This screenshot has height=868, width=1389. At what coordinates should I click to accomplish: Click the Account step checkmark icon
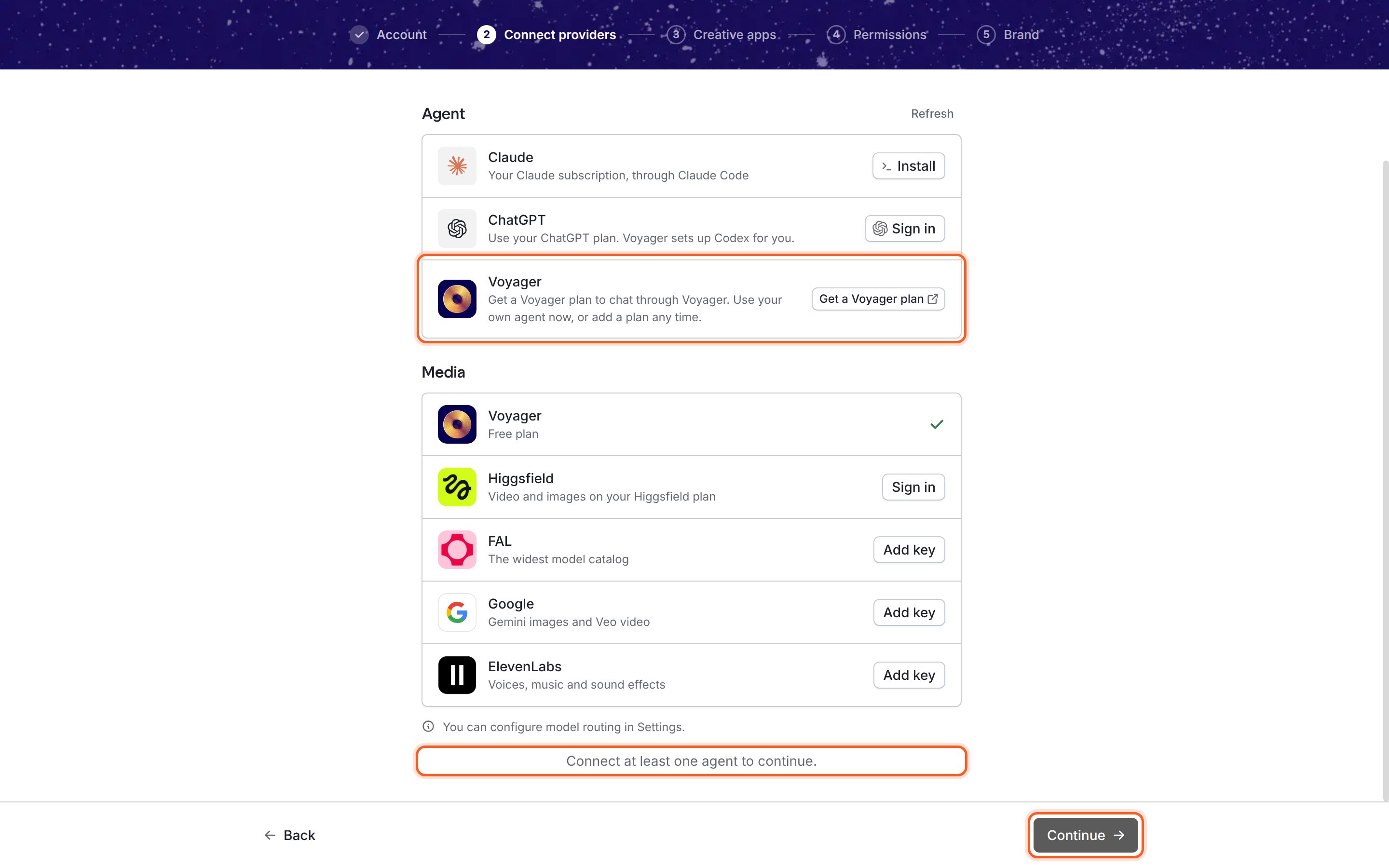click(x=359, y=34)
